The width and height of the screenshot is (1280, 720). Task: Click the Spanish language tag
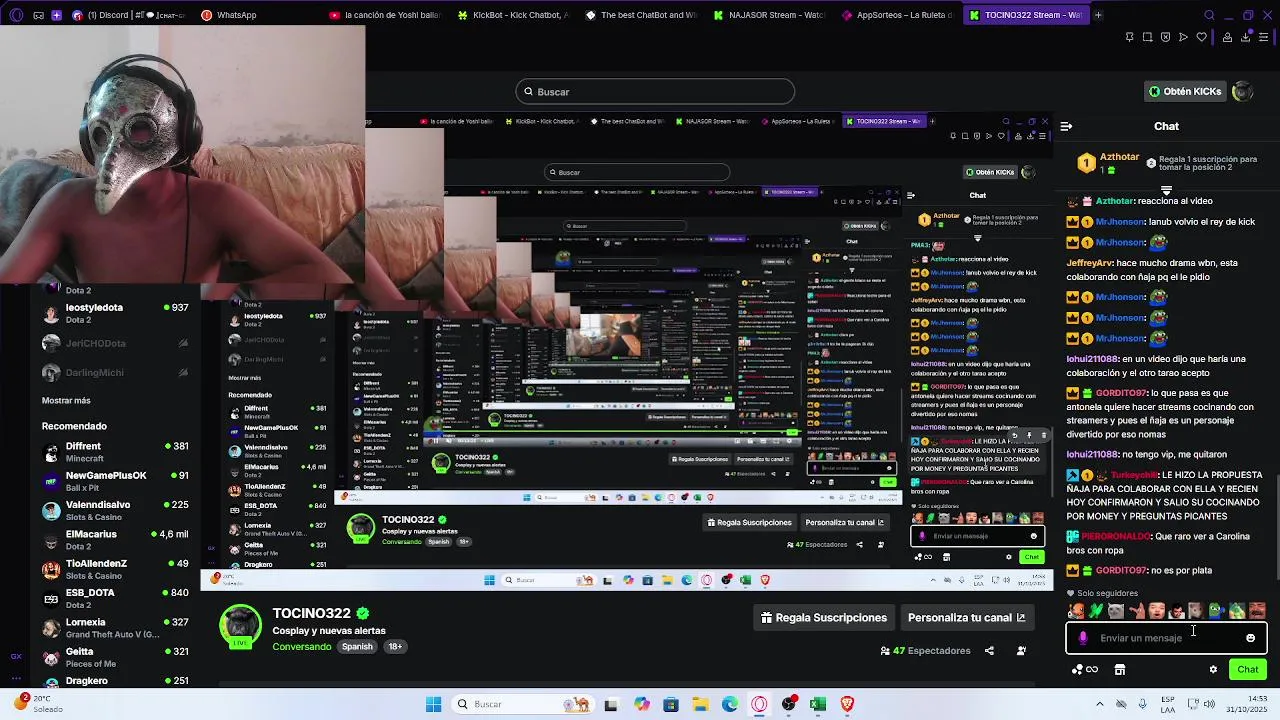click(x=357, y=647)
